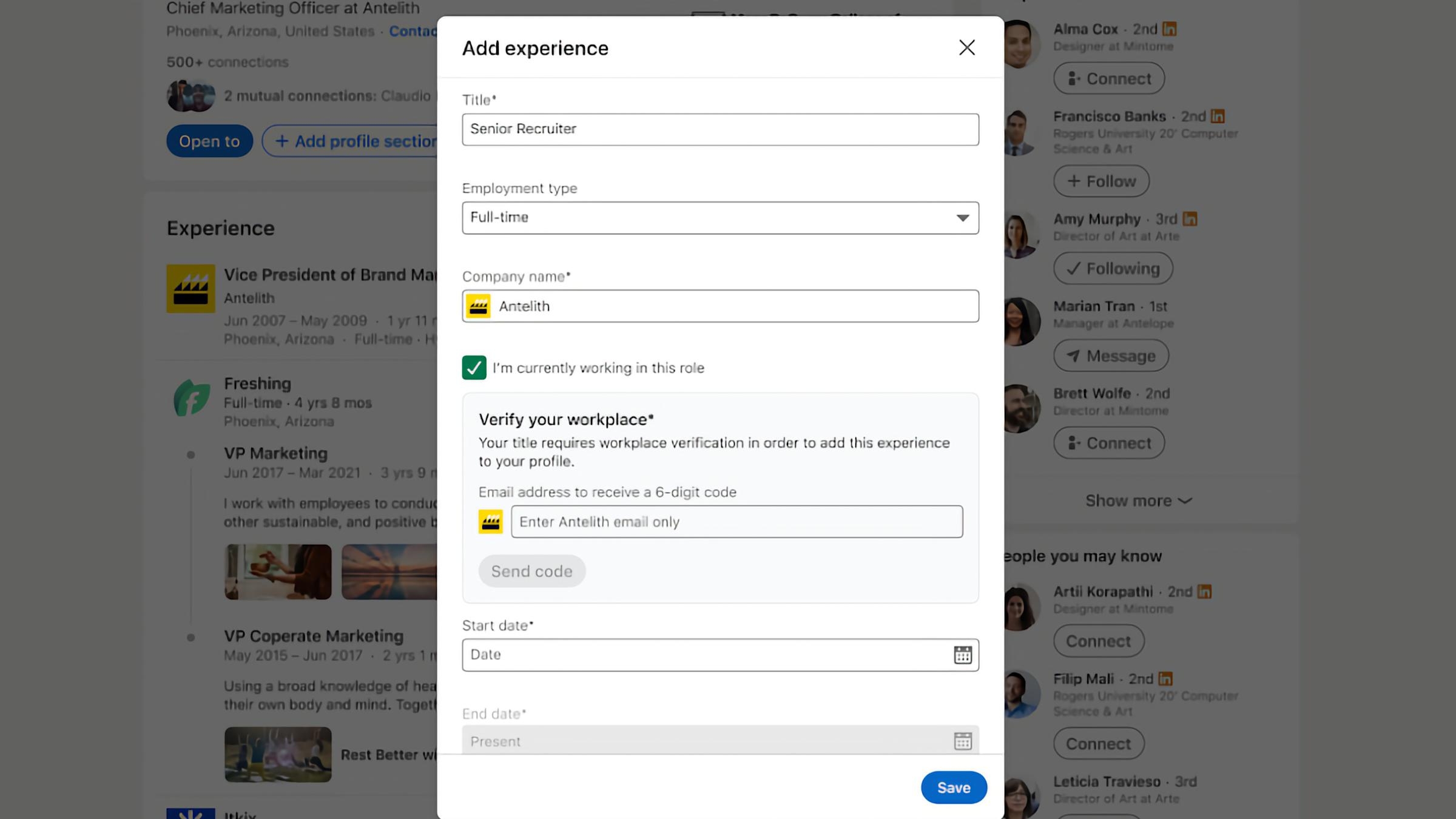Image resolution: width=1456 pixels, height=819 pixels.
Task: Click the Freshing logo in the Experience section
Action: [x=190, y=399]
